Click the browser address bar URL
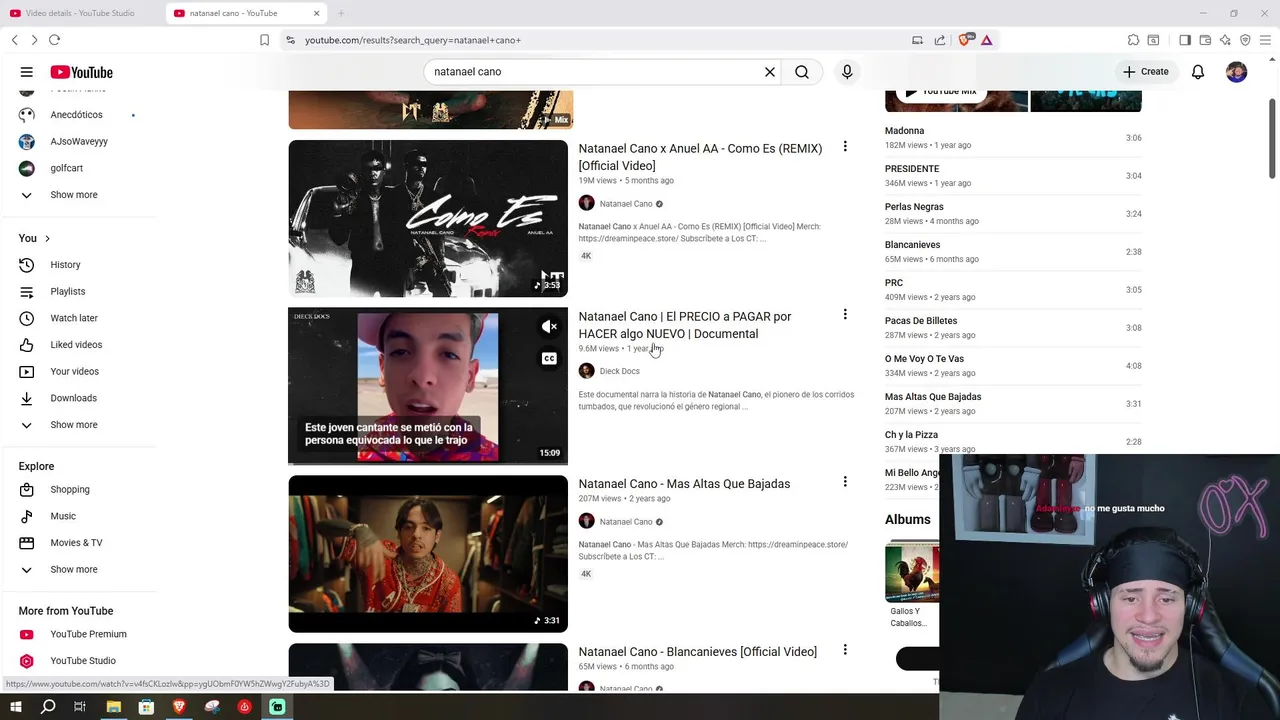 click(413, 40)
